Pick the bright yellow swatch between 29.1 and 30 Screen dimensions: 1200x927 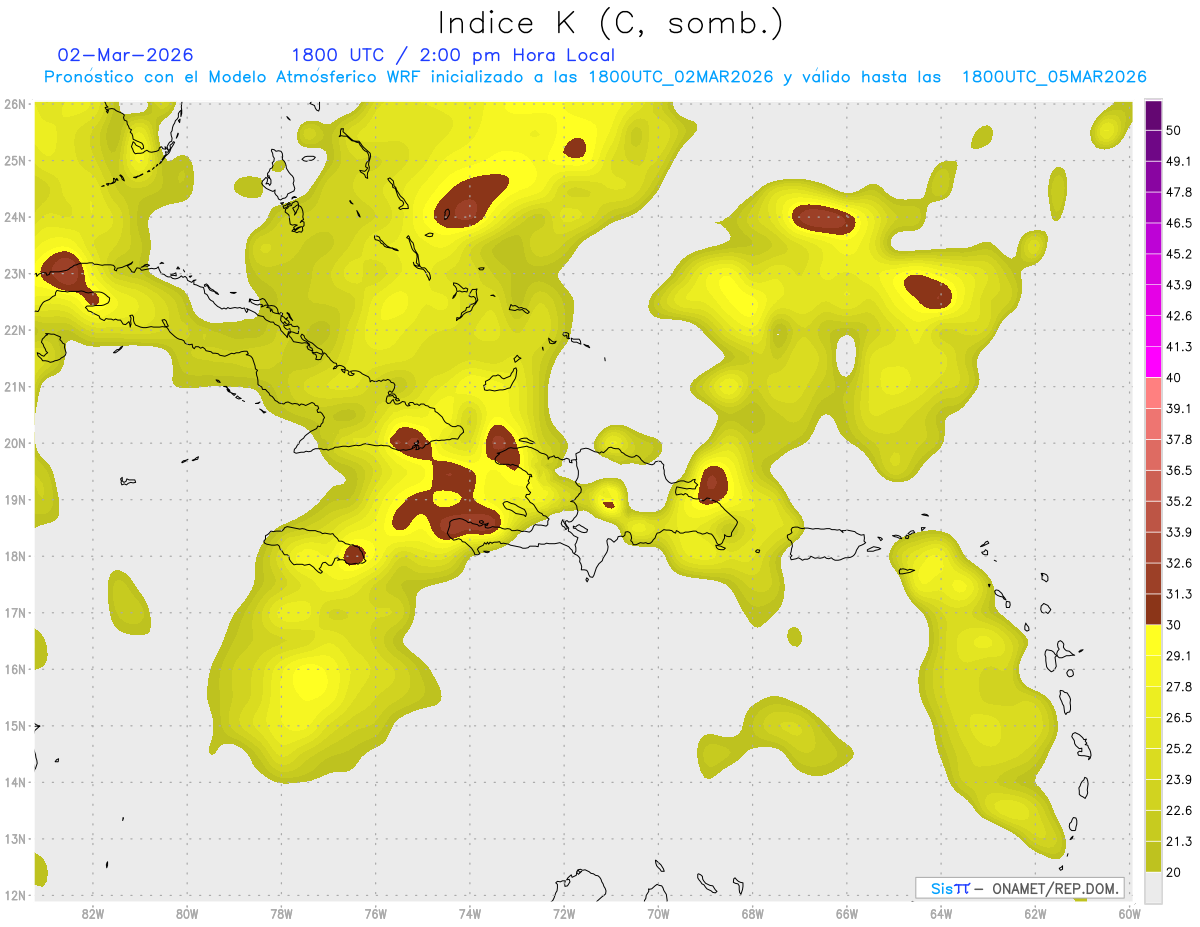pyautogui.click(x=1153, y=640)
